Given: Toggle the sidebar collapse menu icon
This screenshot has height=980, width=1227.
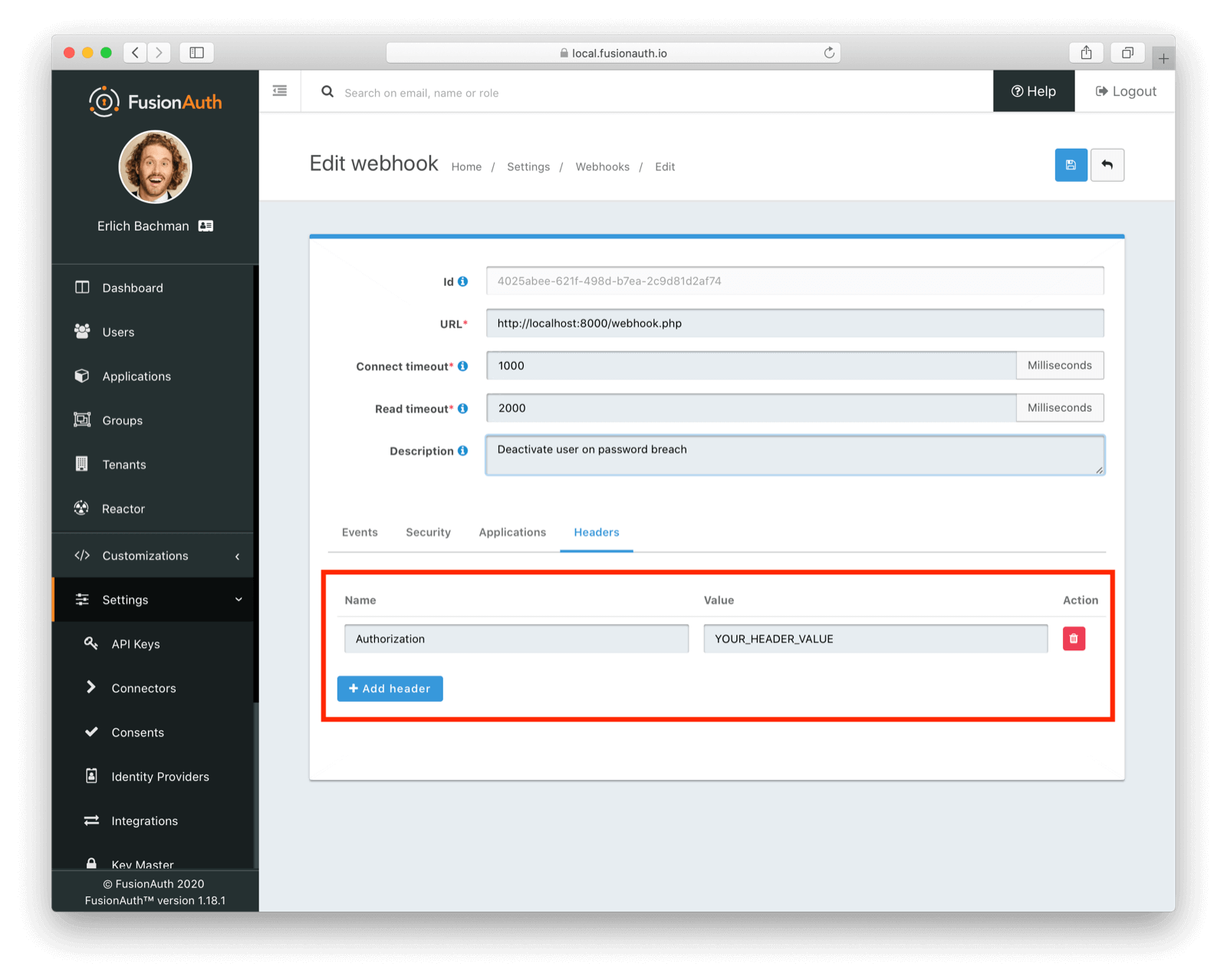Looking at the screenshot, I should pyautogui.click(x=280, y=91).
